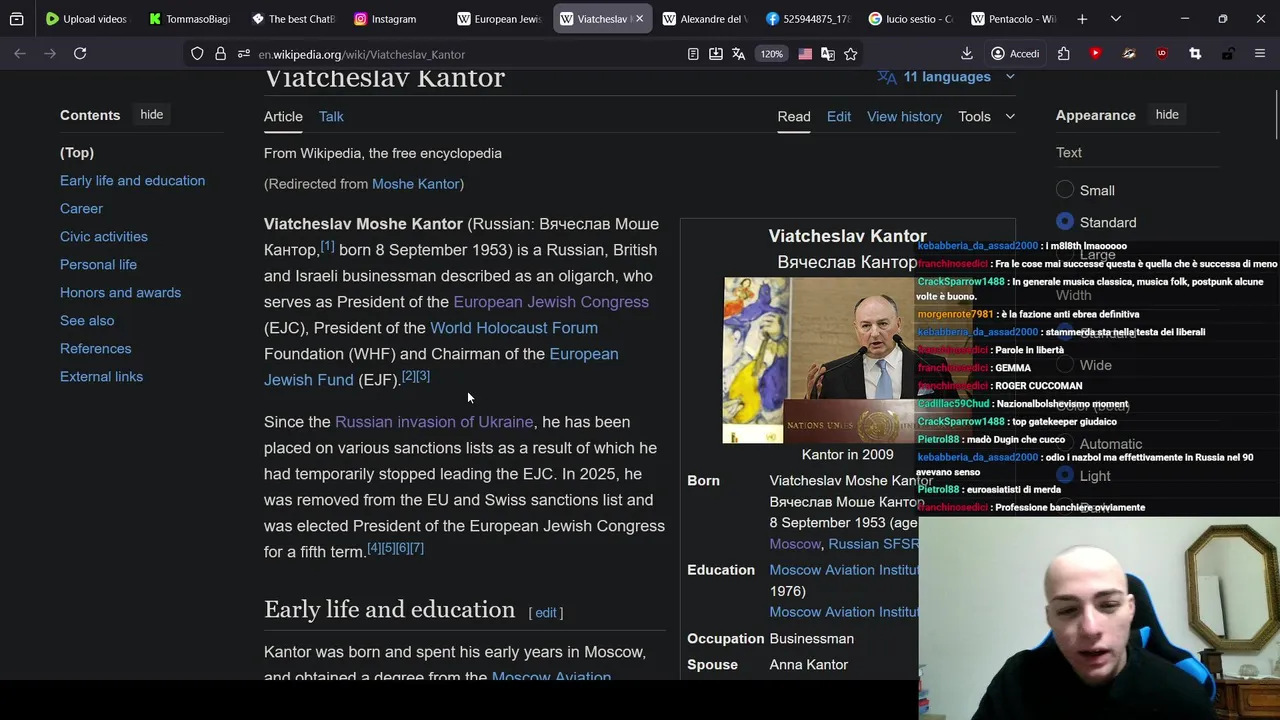
Task: Expand the Tools menu chevron
Action: tap(1010, 117)
